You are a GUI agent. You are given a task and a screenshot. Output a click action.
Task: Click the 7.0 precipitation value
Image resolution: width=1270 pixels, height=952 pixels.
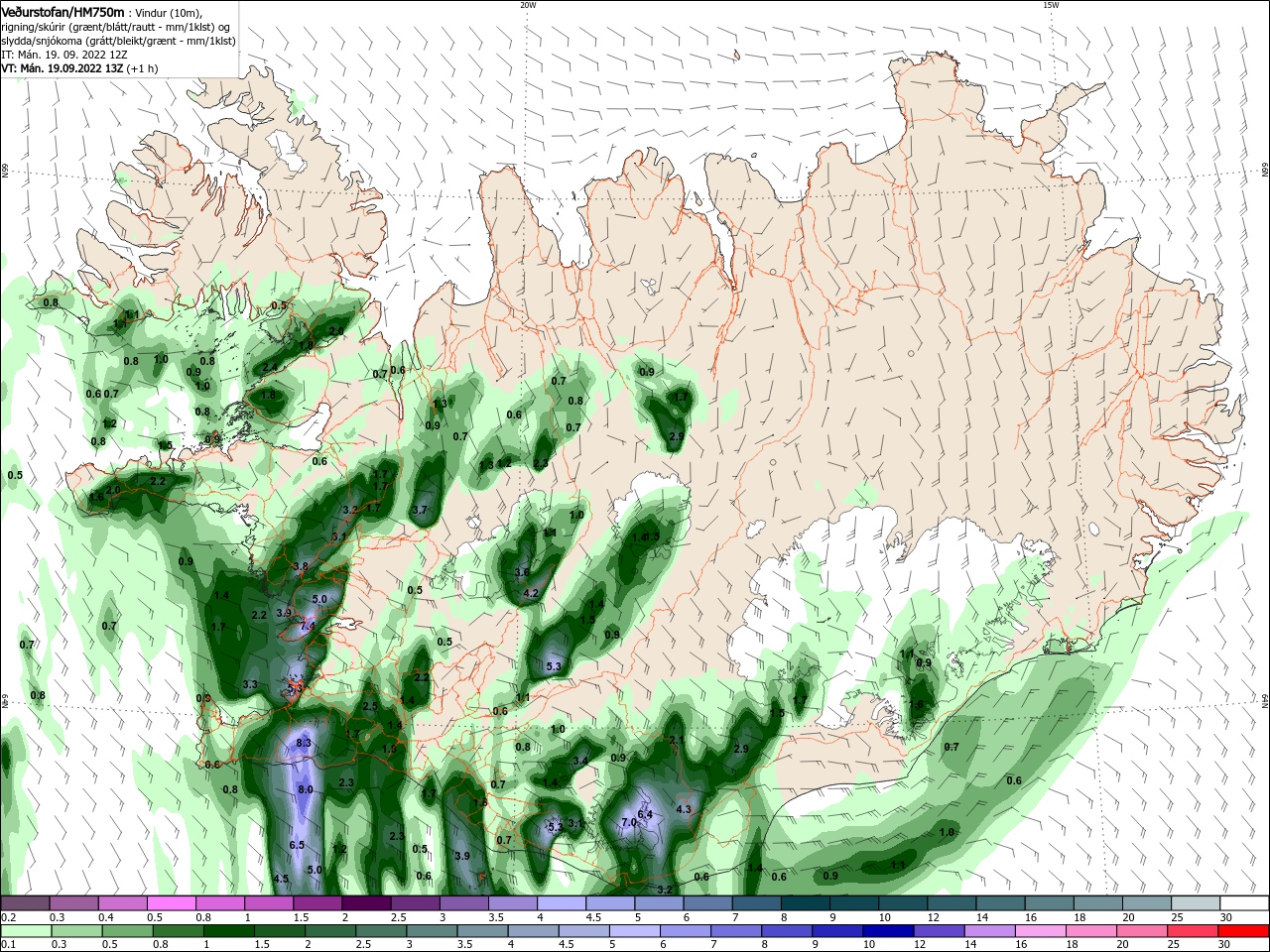(x=628, y=822)
